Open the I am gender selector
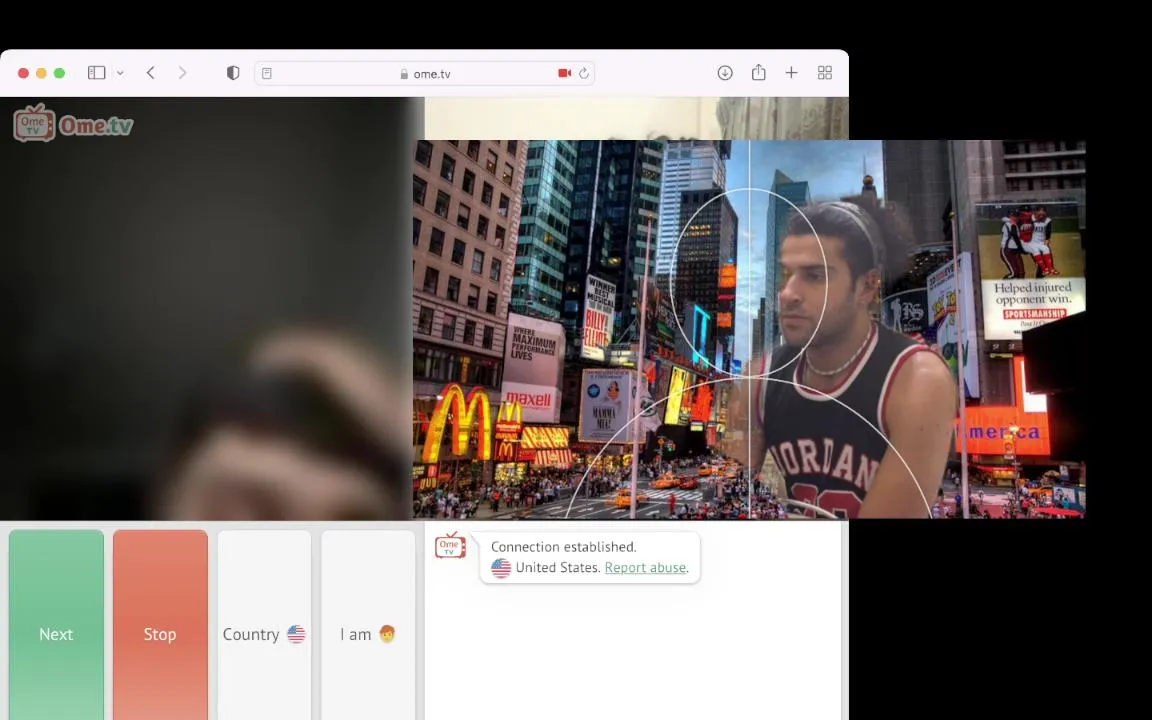Screen dimensions: 1152x720 tap(368, 625)
